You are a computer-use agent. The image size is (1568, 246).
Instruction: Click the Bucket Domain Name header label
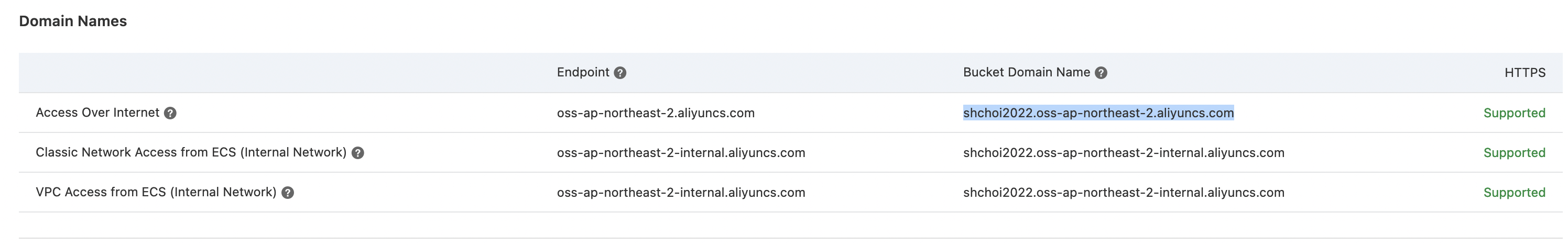pyautogui.click(x=1026, y=72)
